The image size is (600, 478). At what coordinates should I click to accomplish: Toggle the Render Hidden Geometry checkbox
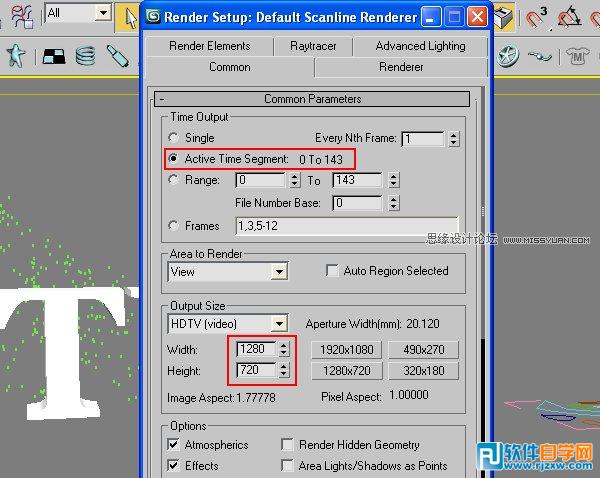tap(289, 445)
